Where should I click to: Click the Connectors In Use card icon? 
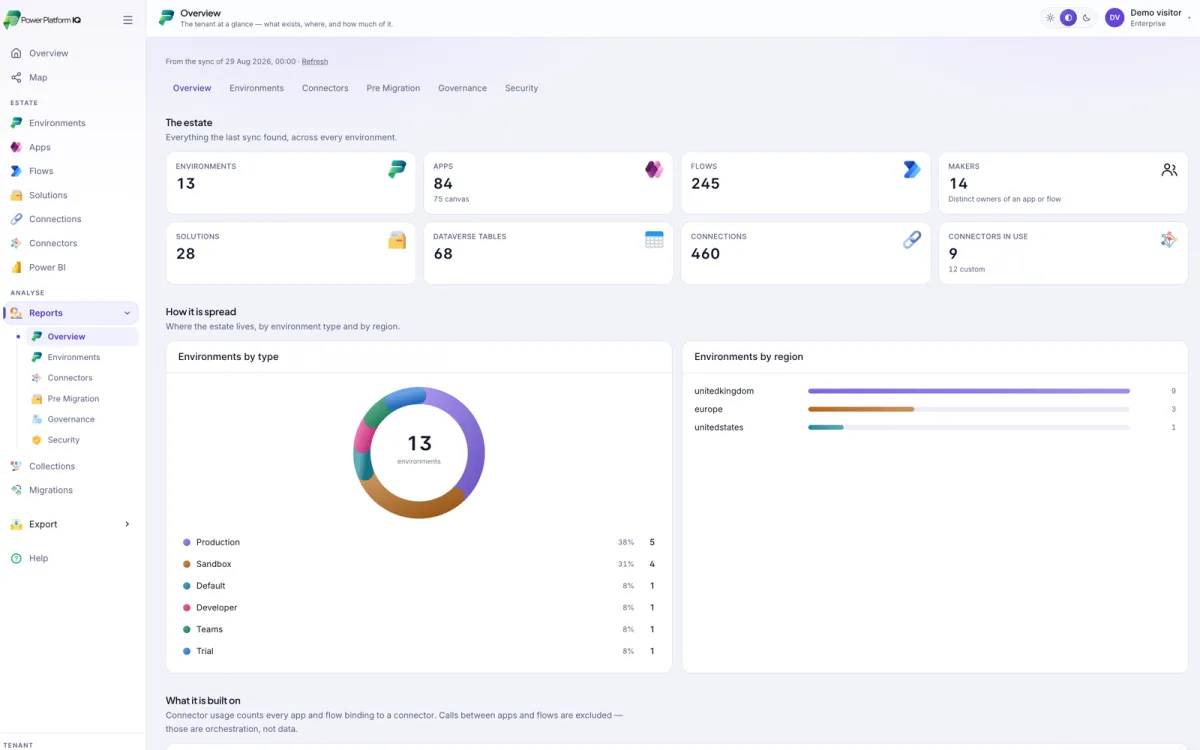[x=1169, y=240]
